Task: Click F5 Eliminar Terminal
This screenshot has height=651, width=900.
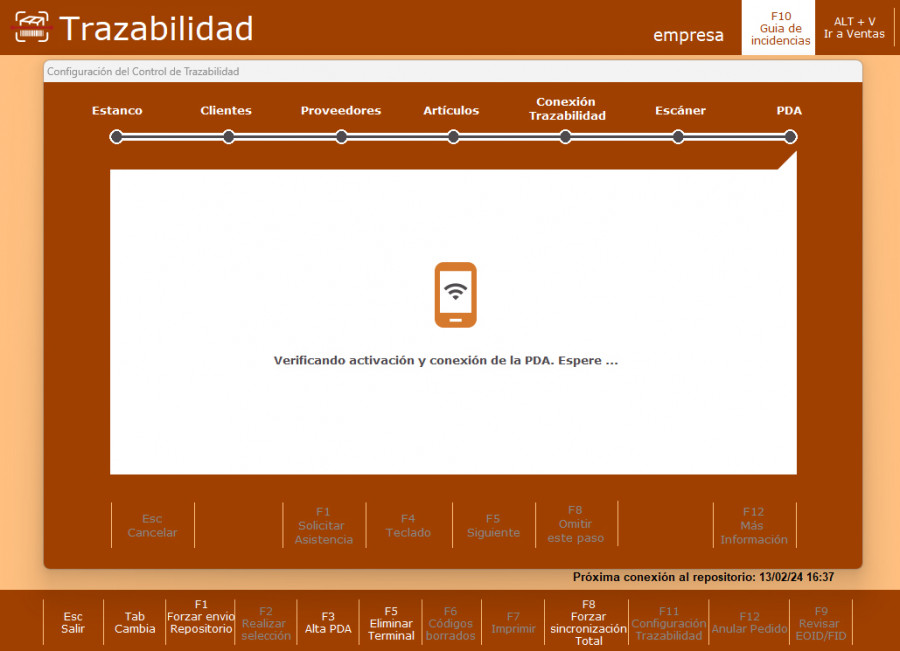Action: coord(391,623)
